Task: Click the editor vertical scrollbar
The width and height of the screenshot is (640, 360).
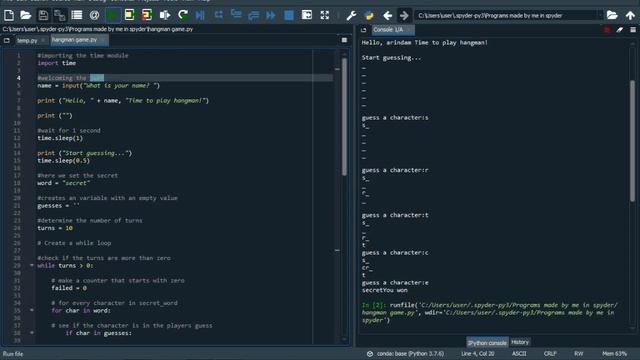Action: (344, 116)
